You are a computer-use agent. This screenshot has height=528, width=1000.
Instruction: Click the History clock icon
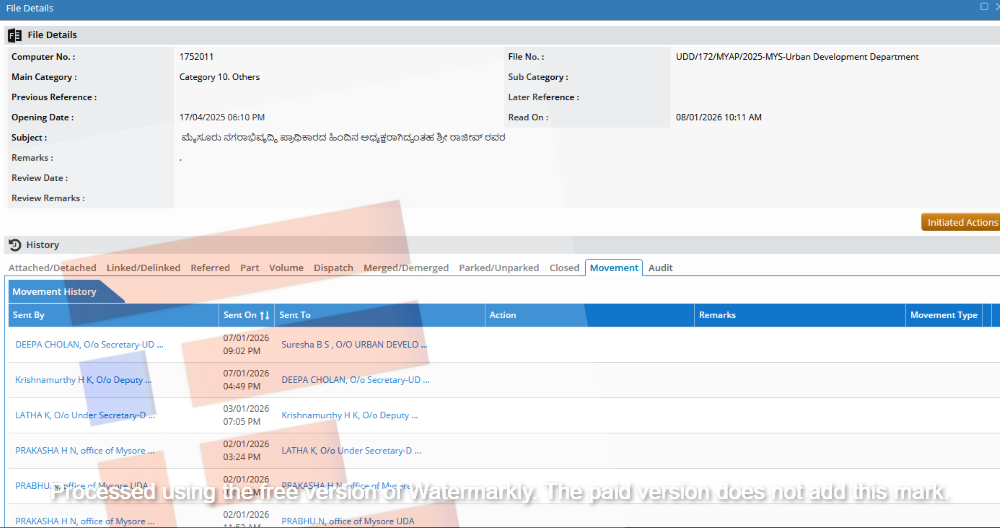(x=15, y=245)
